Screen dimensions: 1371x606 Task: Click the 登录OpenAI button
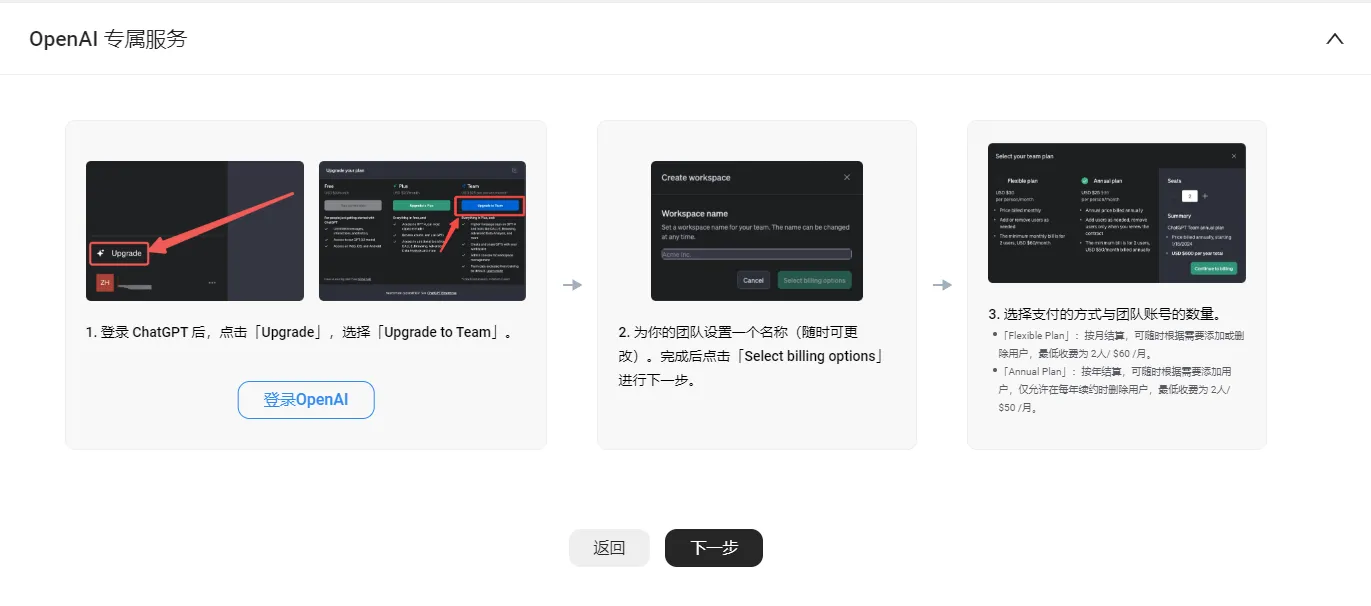(306, 399)
